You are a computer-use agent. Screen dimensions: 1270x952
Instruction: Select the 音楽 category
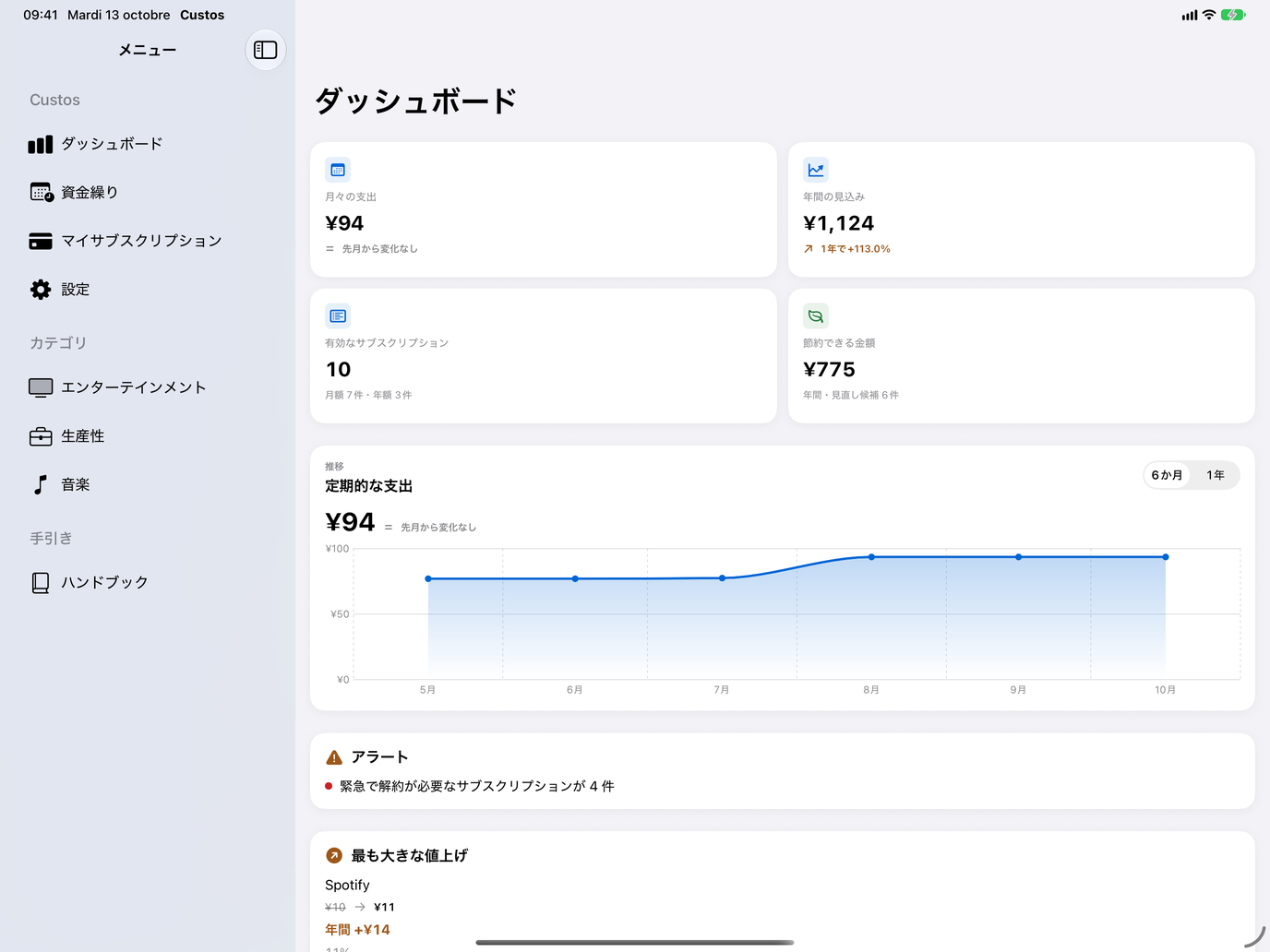click(x=148, y=484)
